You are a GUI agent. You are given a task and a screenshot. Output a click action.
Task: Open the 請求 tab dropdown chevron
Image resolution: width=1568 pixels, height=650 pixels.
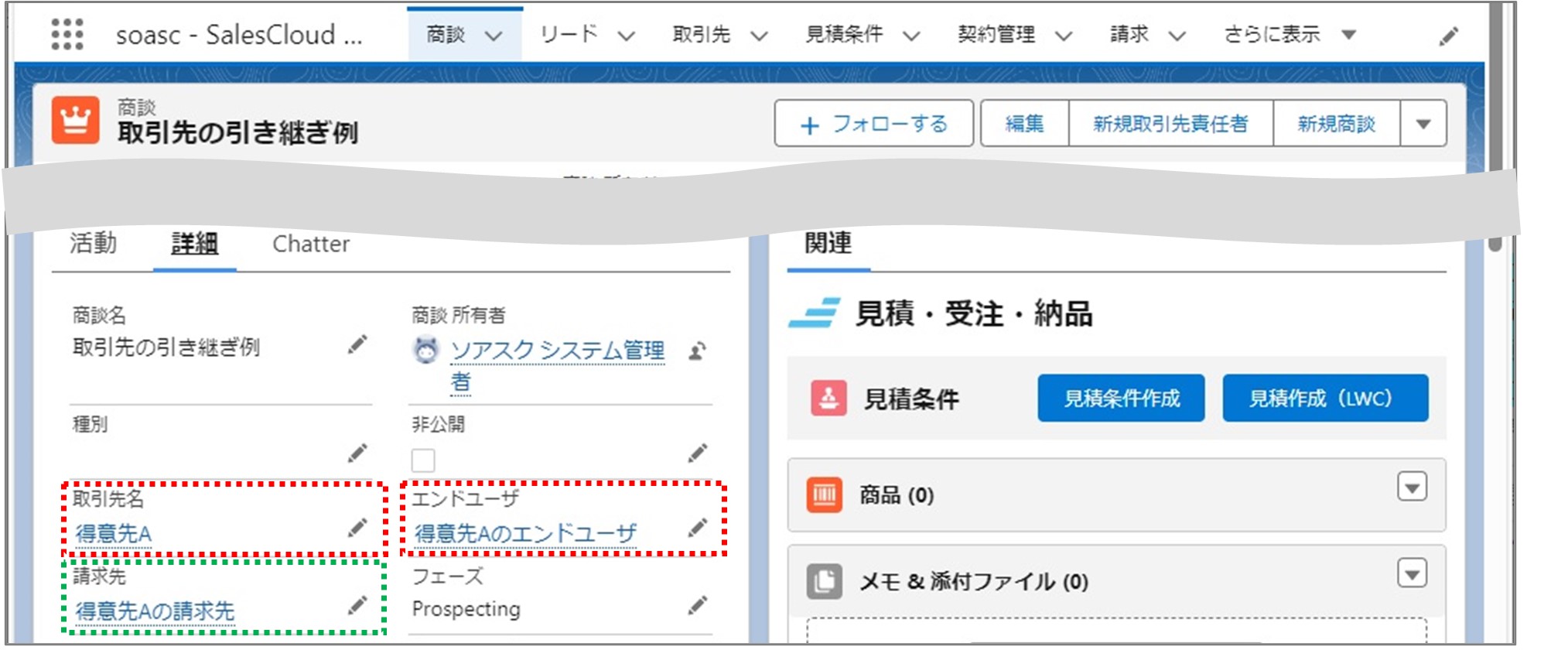pos(1177,36)
